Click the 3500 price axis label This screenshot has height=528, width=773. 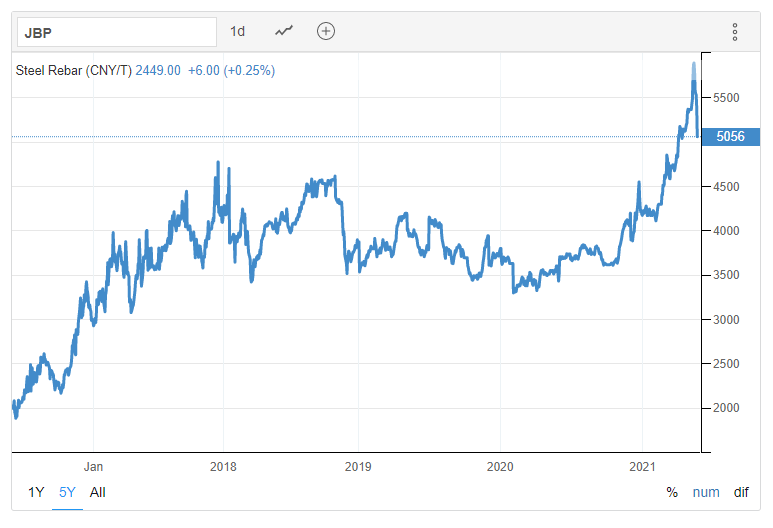[x=726, y=275]
